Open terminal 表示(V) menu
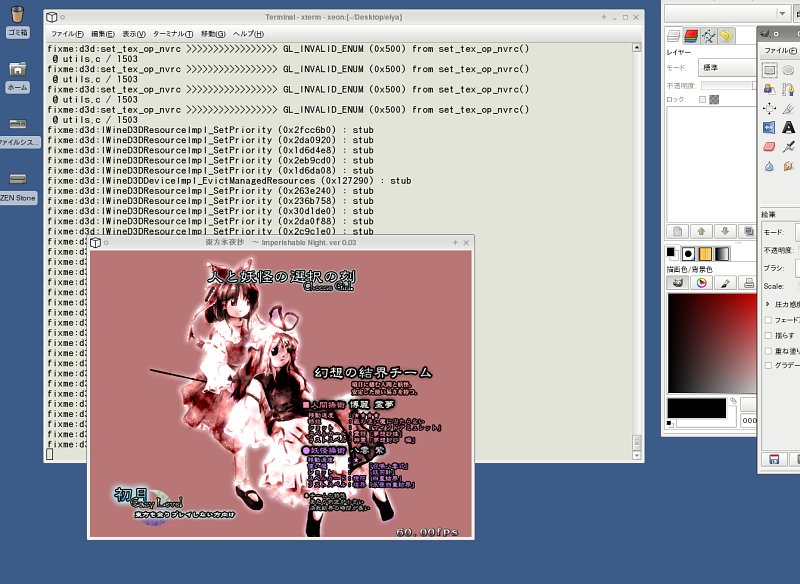This screenshot has height=584, width=800. click(134, 34)
